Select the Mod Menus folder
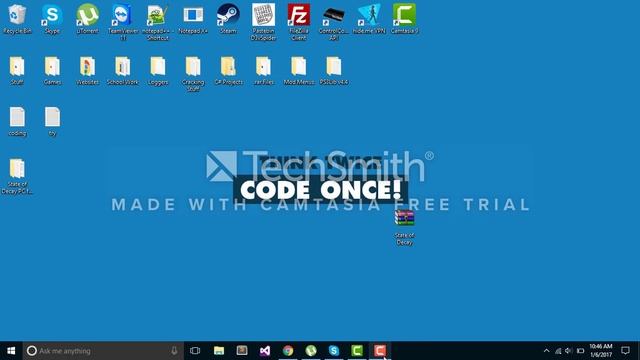 (x=299, y=70)
